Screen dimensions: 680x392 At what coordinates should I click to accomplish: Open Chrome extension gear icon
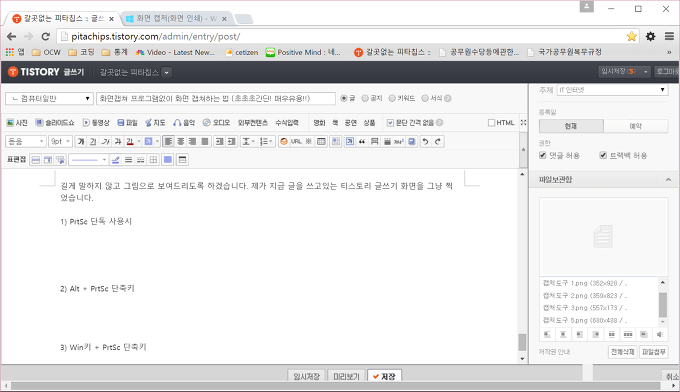[651, 36]
